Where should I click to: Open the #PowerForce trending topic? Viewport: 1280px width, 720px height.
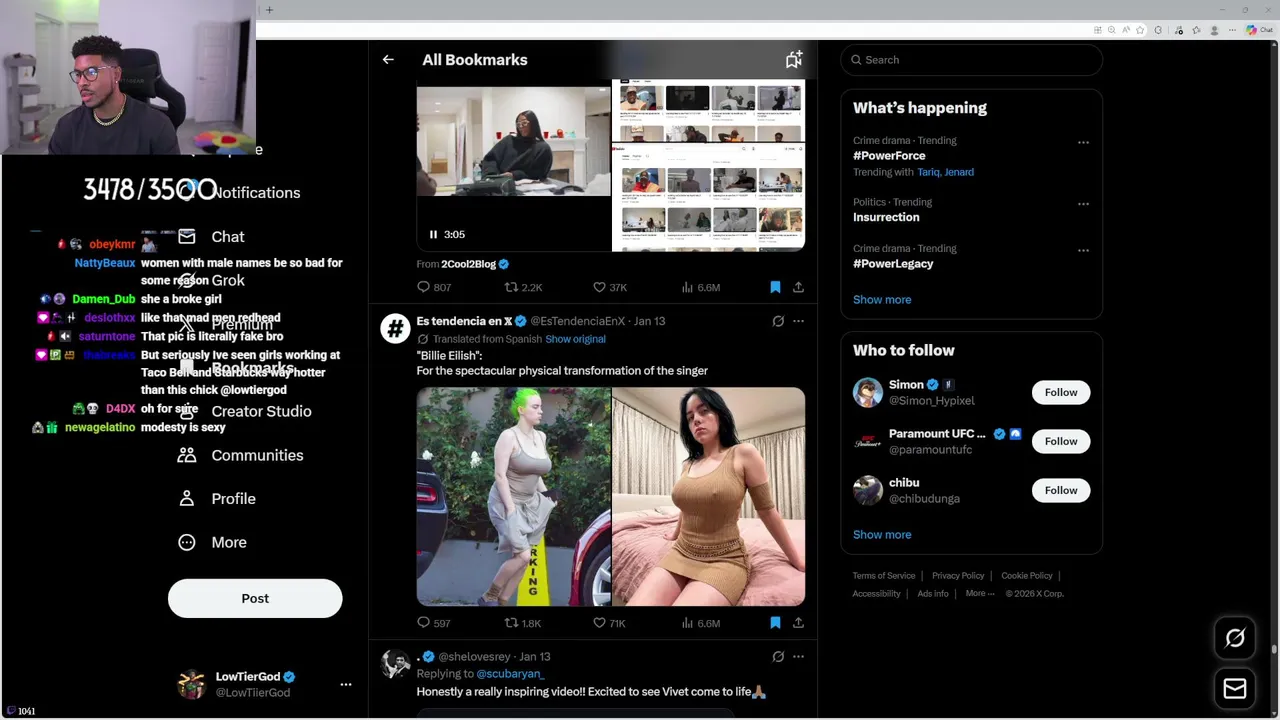889,156
